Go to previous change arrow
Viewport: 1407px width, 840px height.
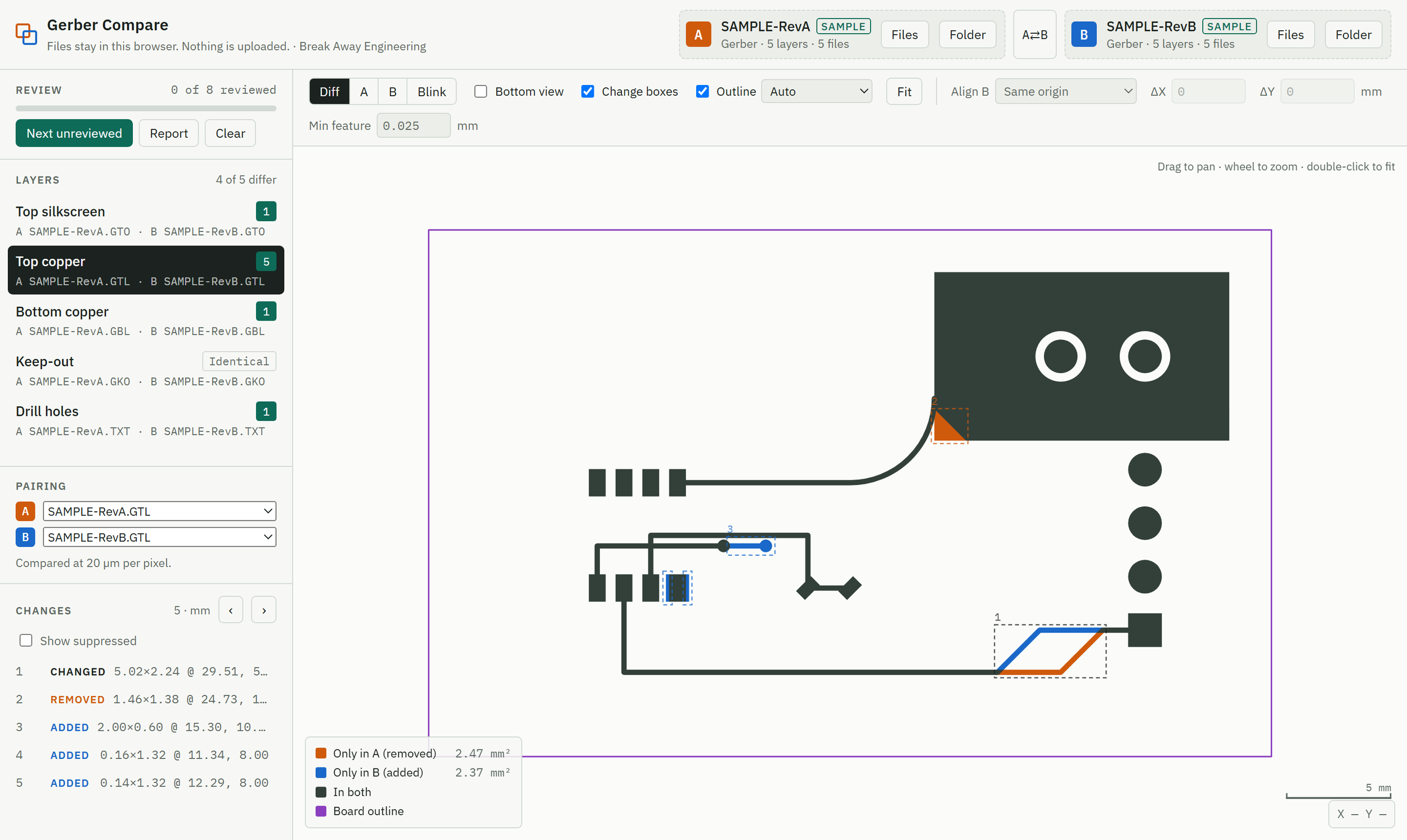tap(230, 610)
